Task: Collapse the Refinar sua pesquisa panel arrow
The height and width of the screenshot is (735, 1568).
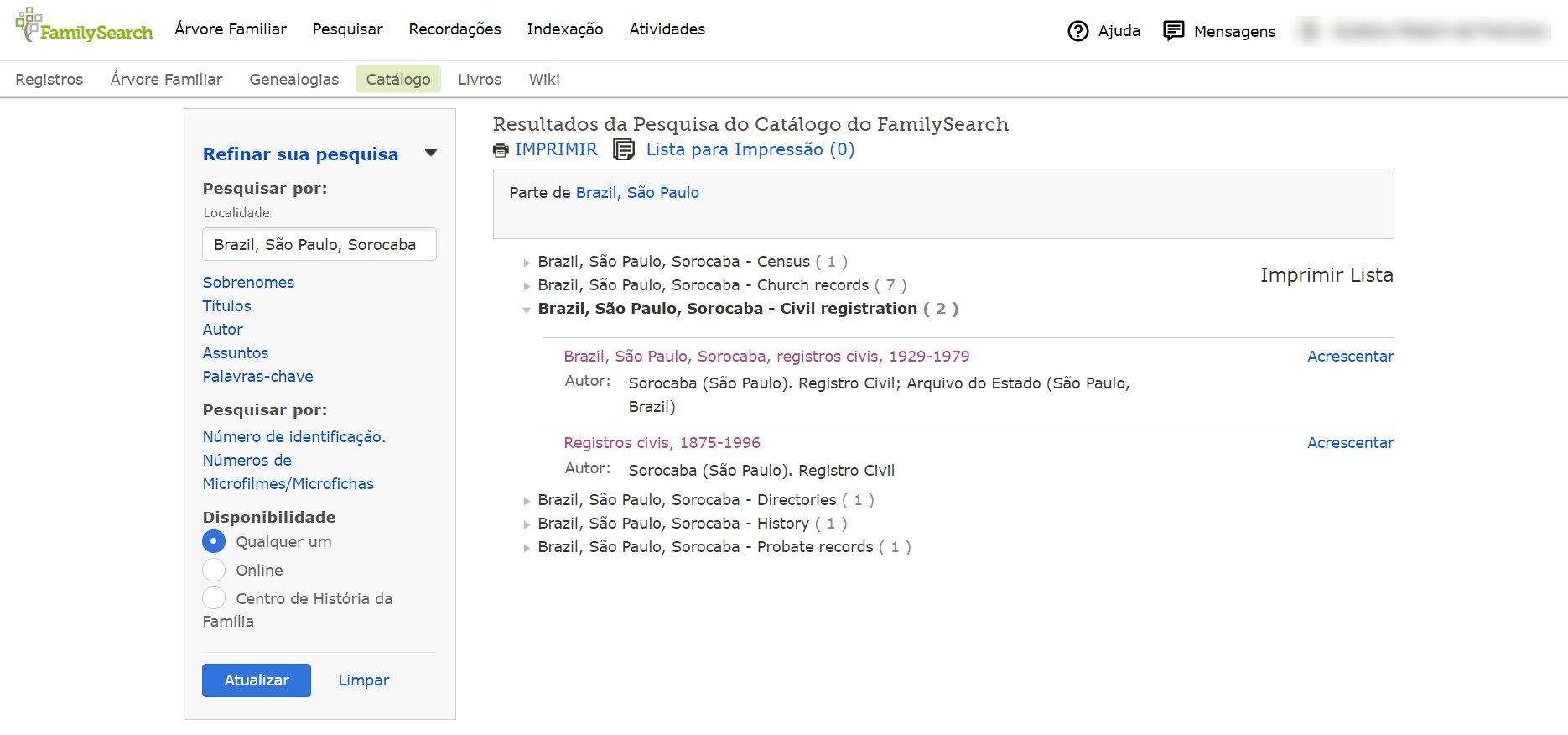Action: pos(431,154)
